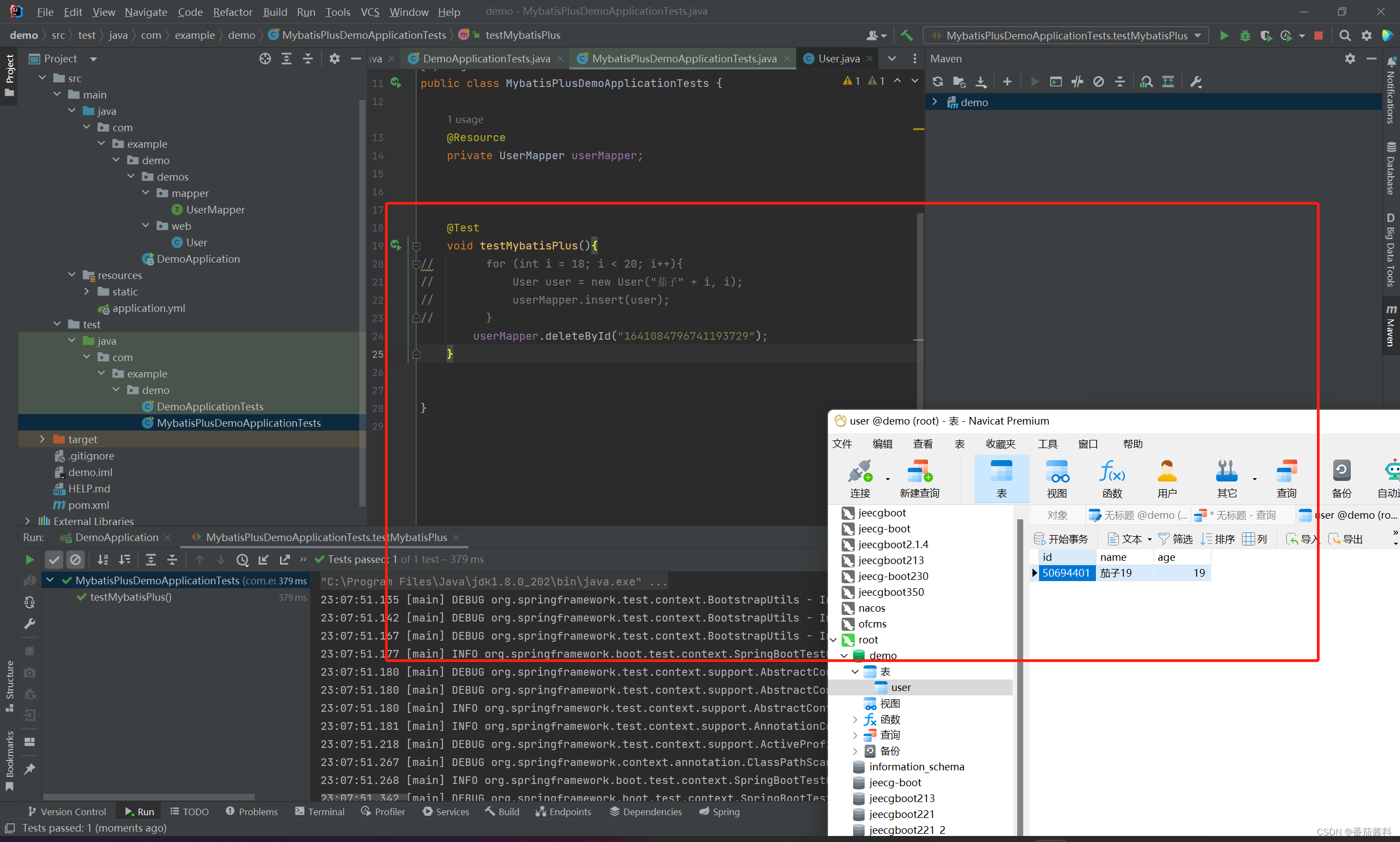Open Search Everywhere with the magnifier icon

pos(1344,36)
